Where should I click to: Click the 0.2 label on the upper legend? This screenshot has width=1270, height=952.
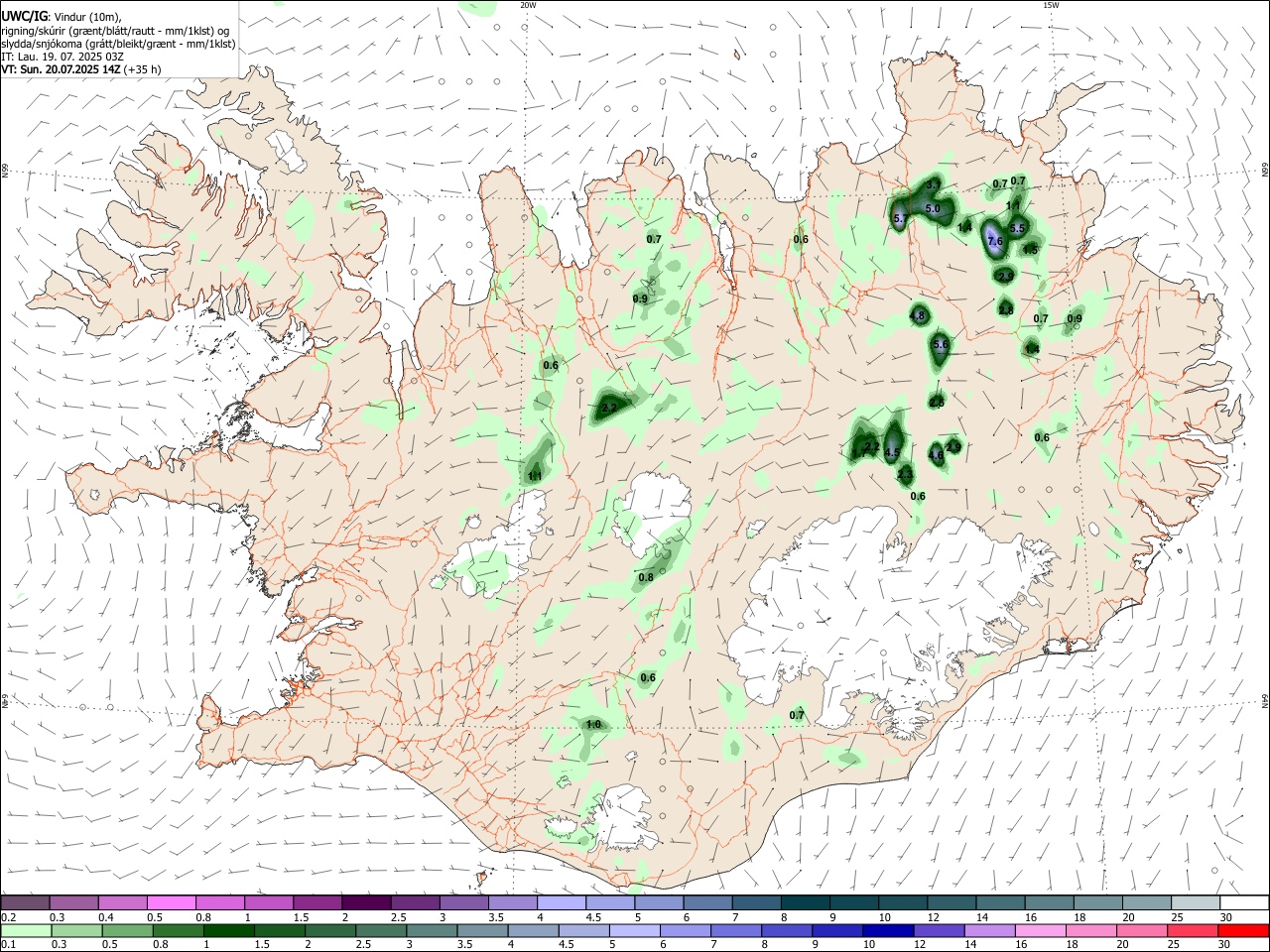pos(7,917)
